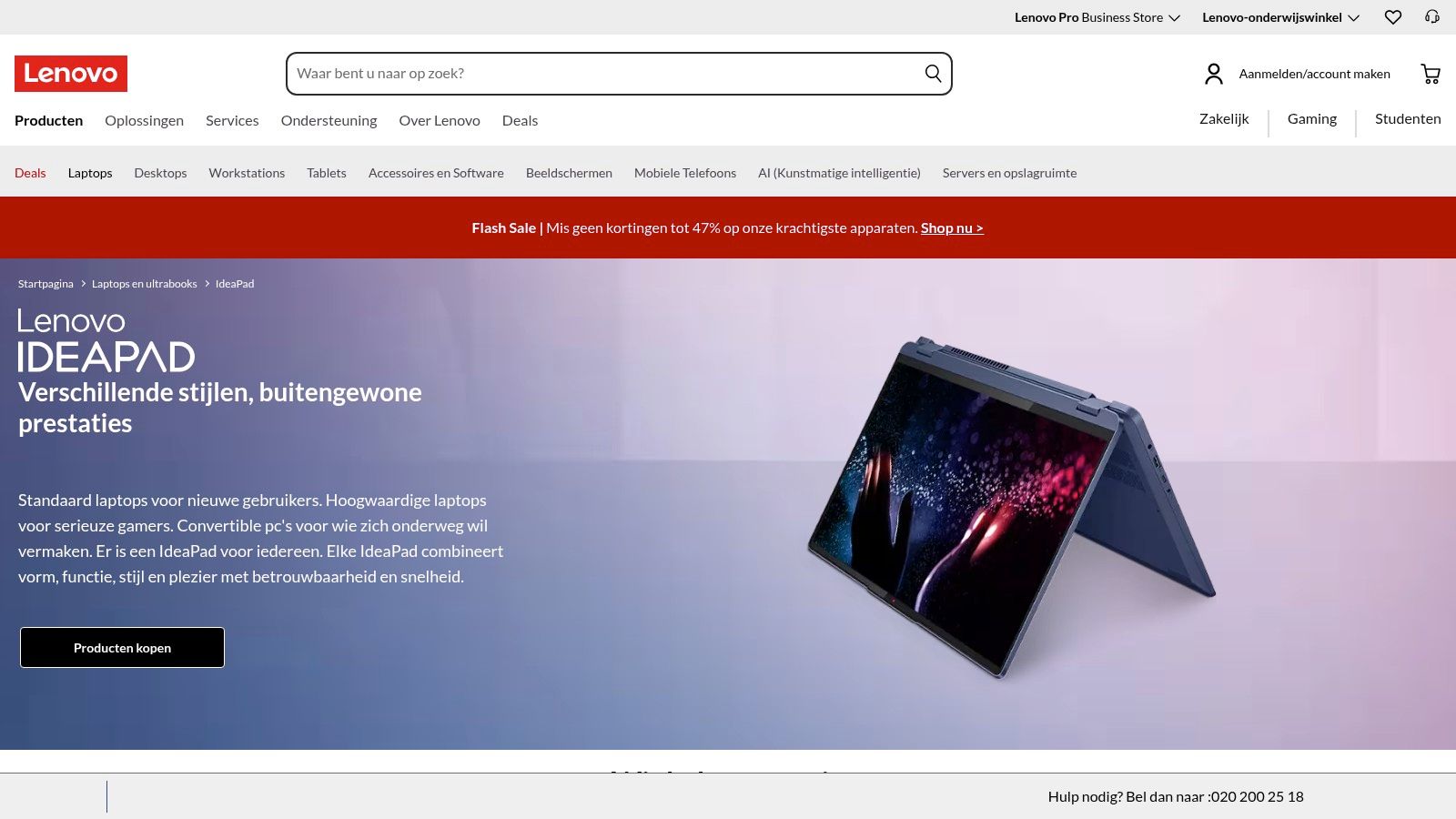
Task: Expand the Lenovo Pro Business Store dropdown
Action: (x=1088, y=17)
